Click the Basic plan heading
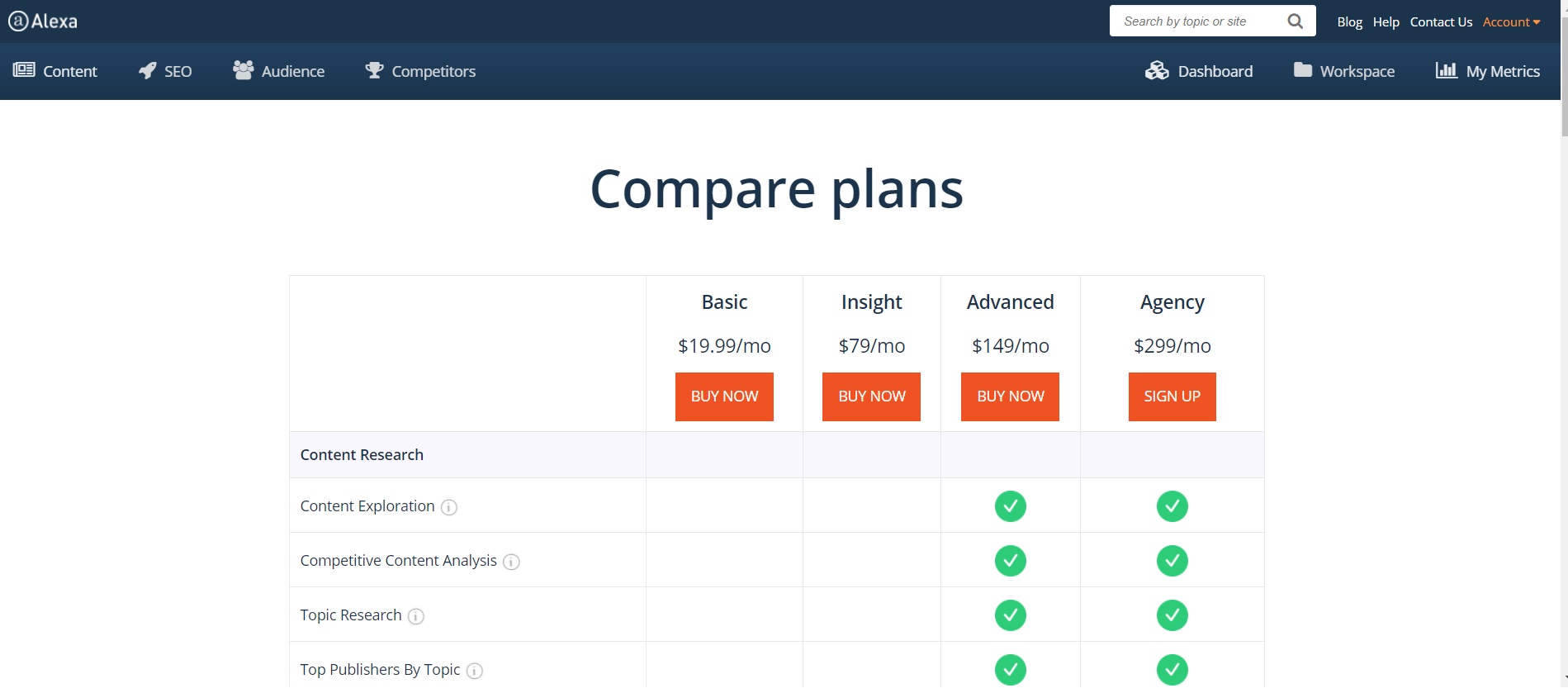Image resolution: width=1568 pixels, height=693 pixels. point(724,302)
